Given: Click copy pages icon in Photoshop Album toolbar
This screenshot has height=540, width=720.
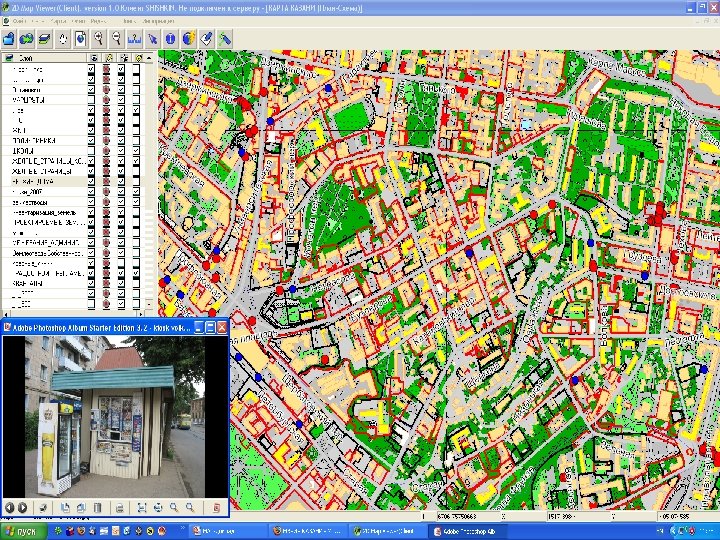Looking at the screenshot, I should click(x=65, y=507).
